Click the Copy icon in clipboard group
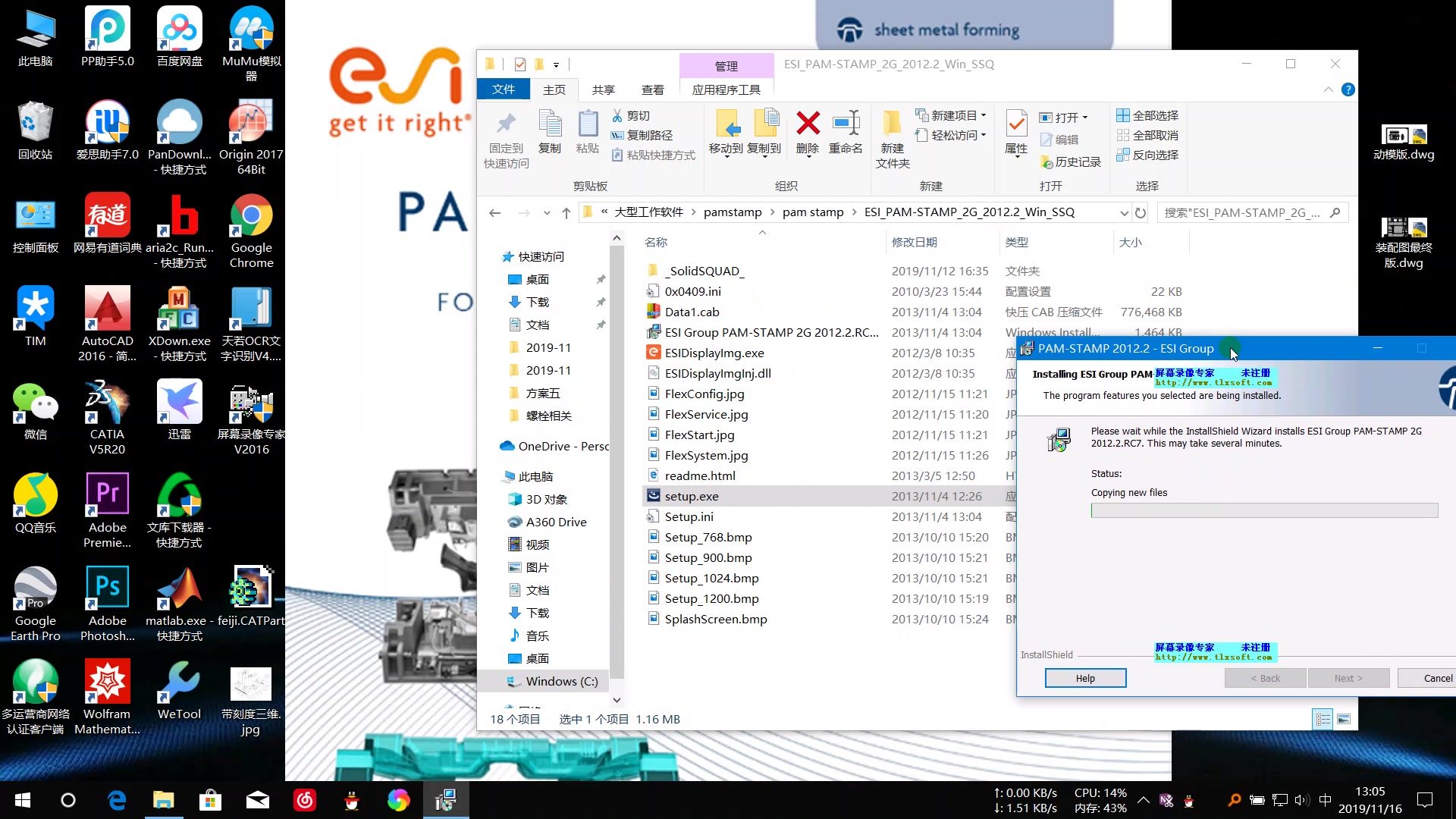 [x=550, y=124]
